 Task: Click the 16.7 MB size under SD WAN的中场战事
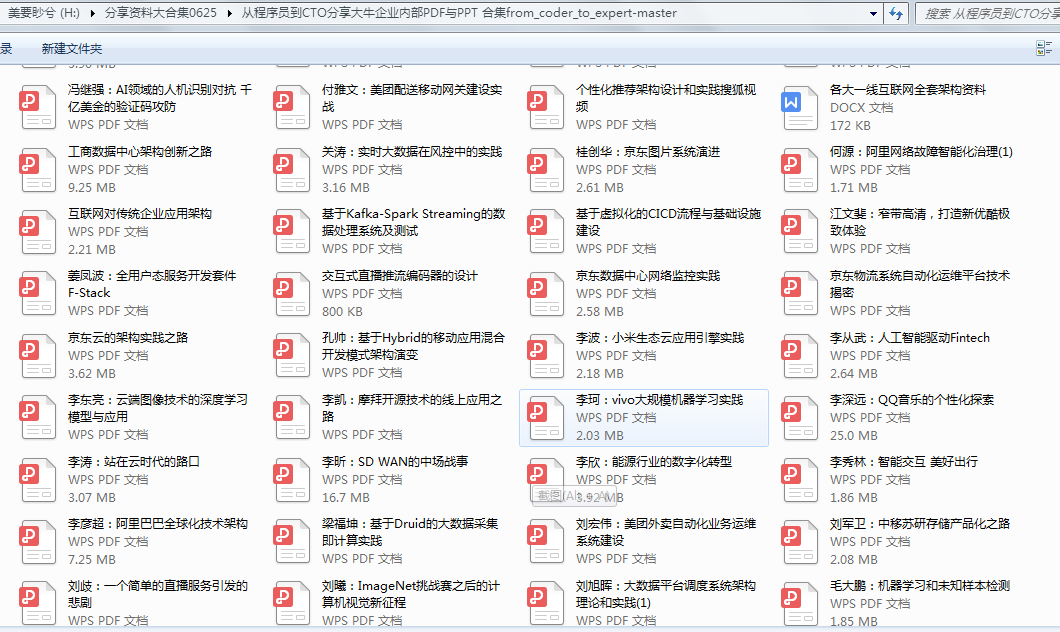pyautogui.click(x=345, y=498)
